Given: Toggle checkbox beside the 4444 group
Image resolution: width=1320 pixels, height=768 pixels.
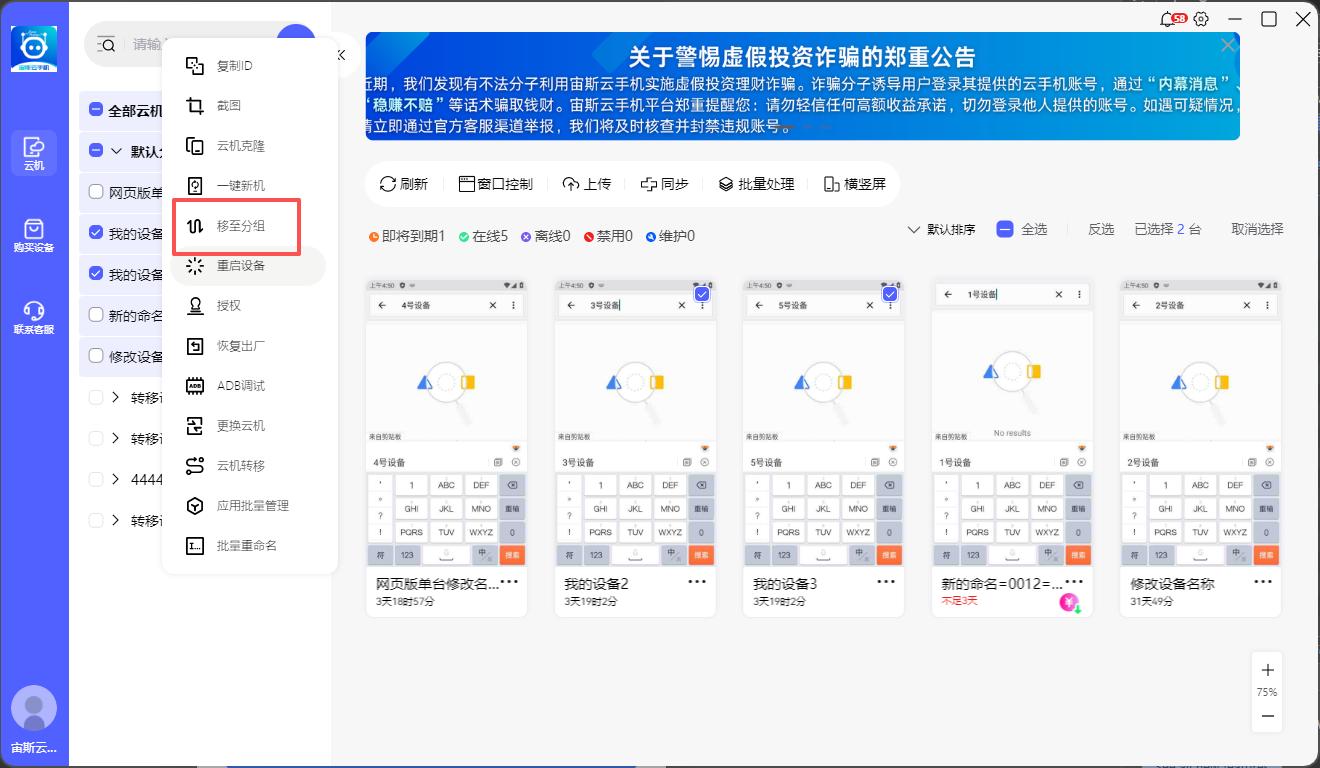Looking at the screenshot, I should point(96,479).
